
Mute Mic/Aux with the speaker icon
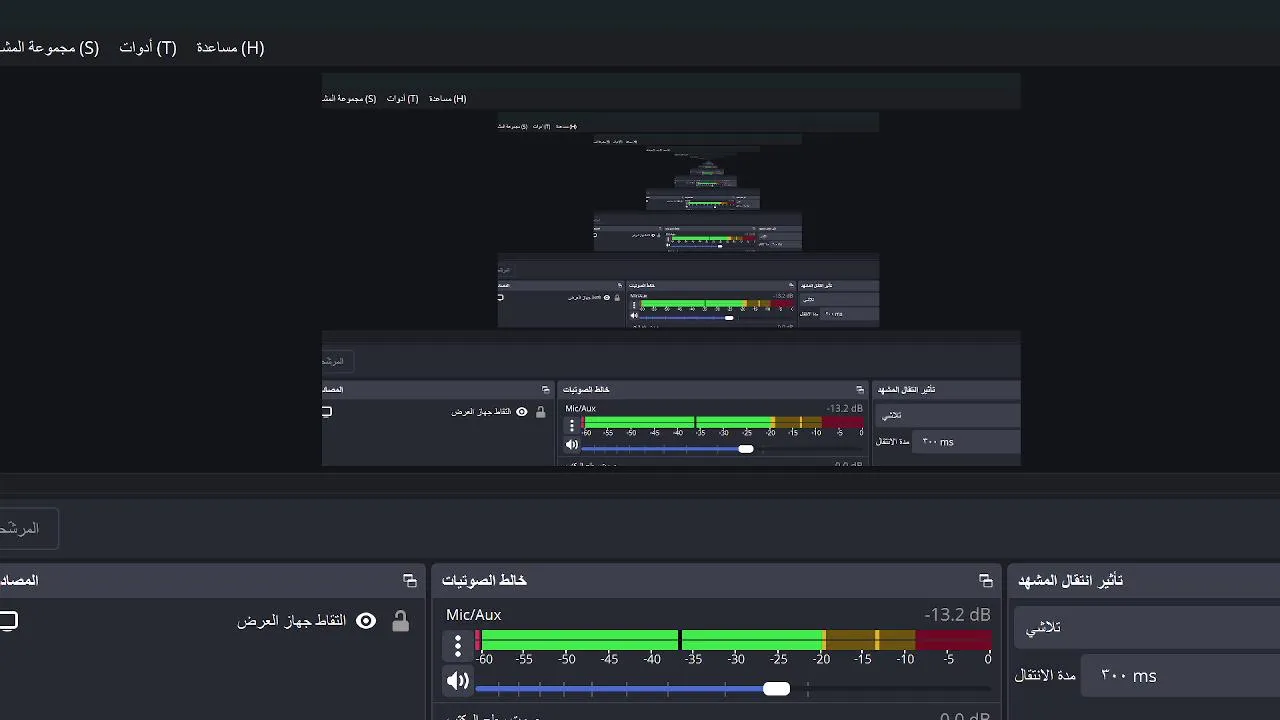(x=458, y=681)
